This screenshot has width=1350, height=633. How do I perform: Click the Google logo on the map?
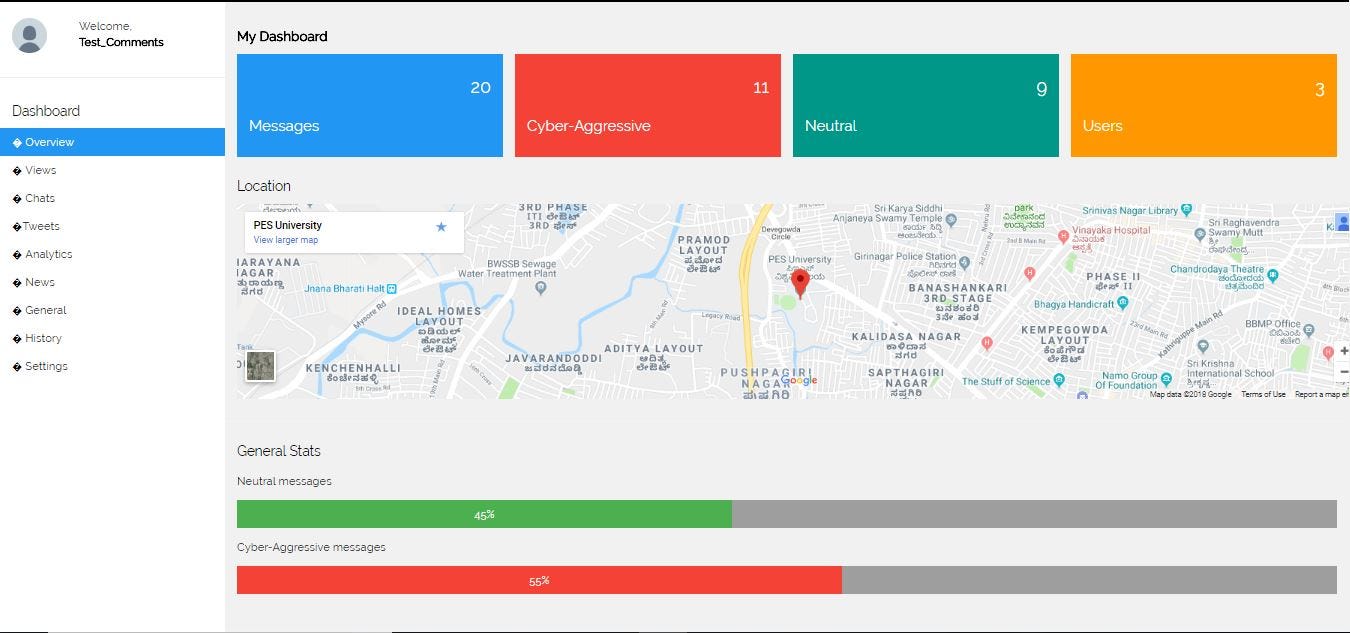800,380
